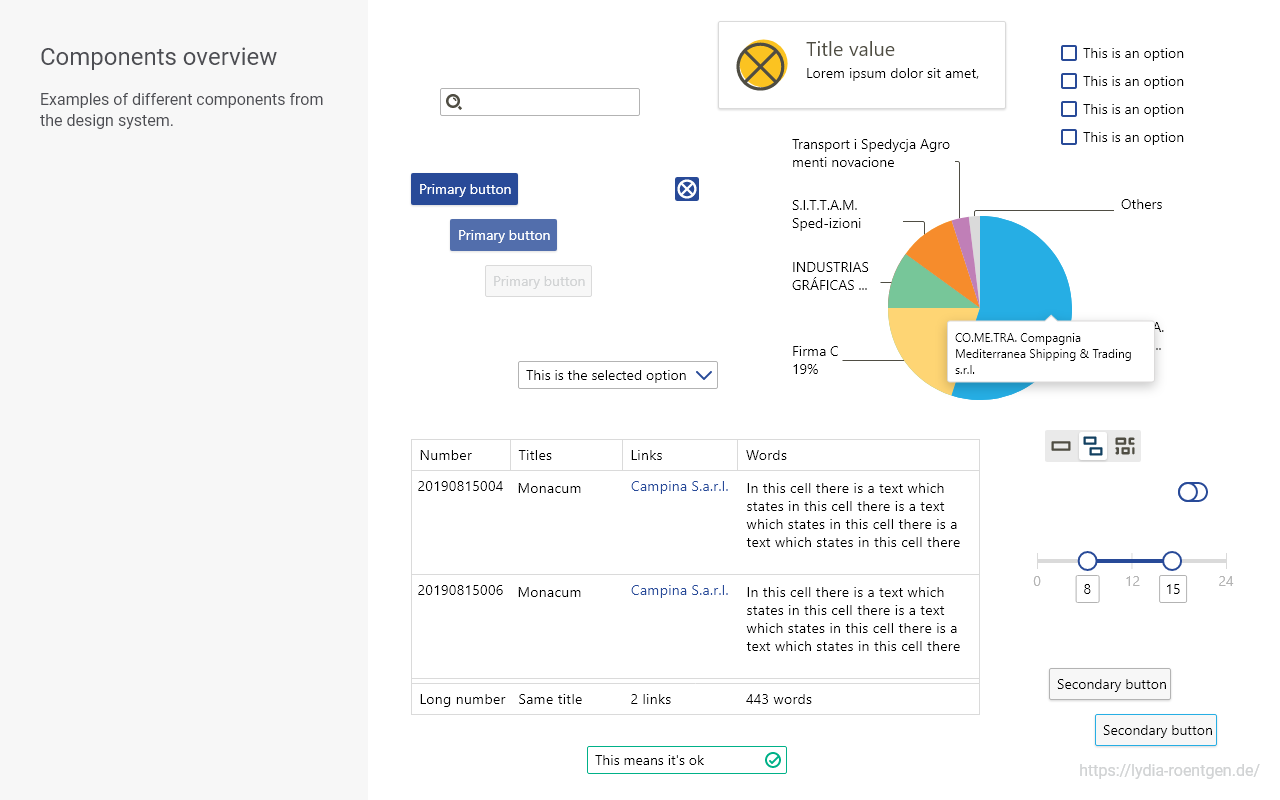Click the chevron arrow of the selected option dropdown

coord(704,375)
